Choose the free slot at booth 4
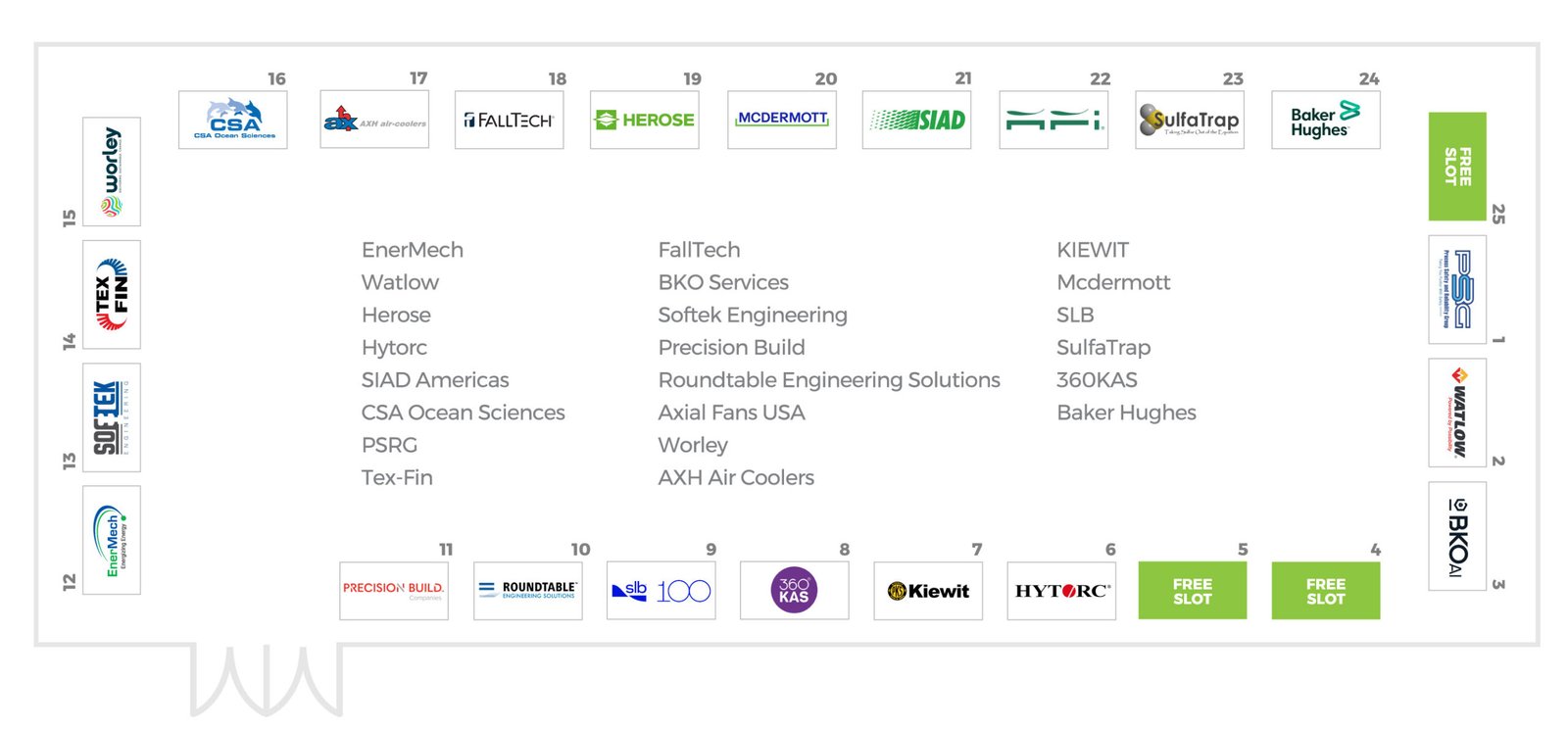 tap(1326, 590)
